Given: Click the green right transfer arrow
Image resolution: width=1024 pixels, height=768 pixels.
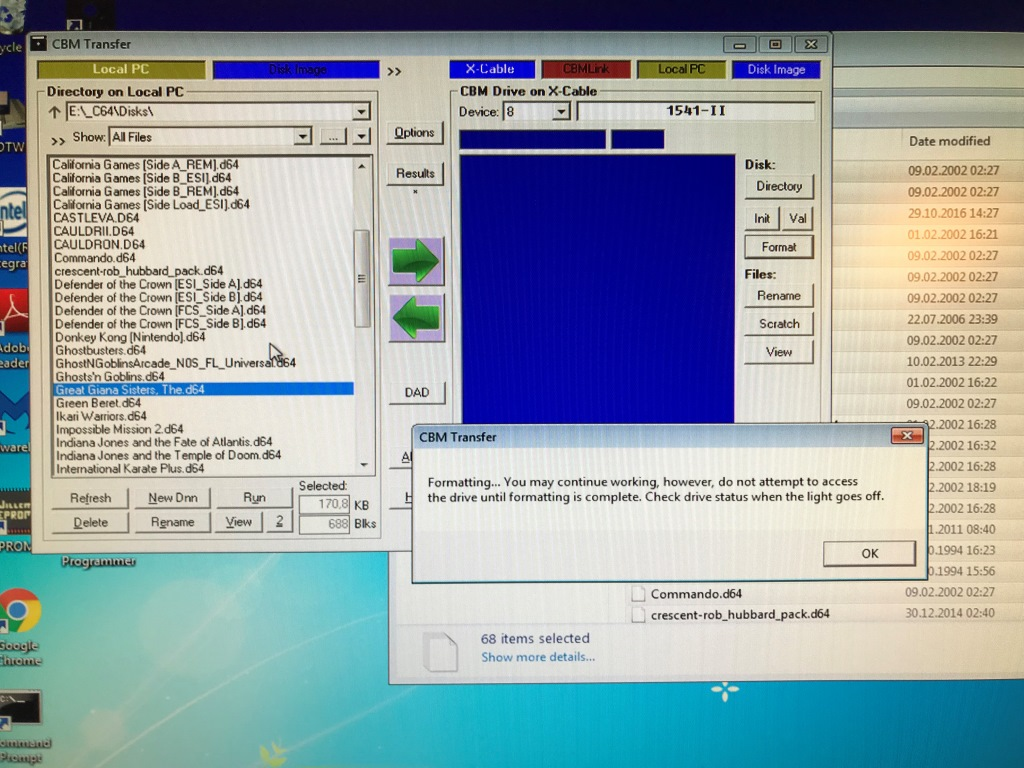Looking at the screenshot, I should click(x=415, y=262).
